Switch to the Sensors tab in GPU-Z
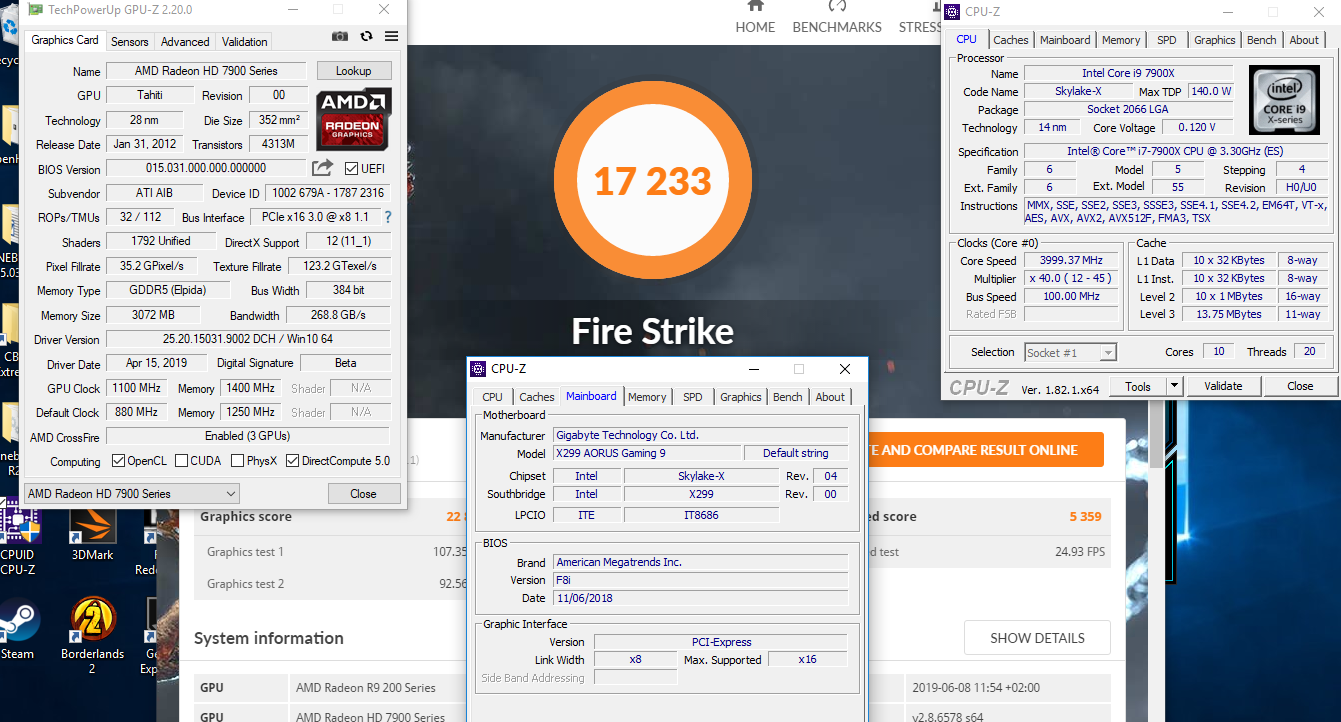The width and height of the screenshot is (1341, 722). coord(130,42)
